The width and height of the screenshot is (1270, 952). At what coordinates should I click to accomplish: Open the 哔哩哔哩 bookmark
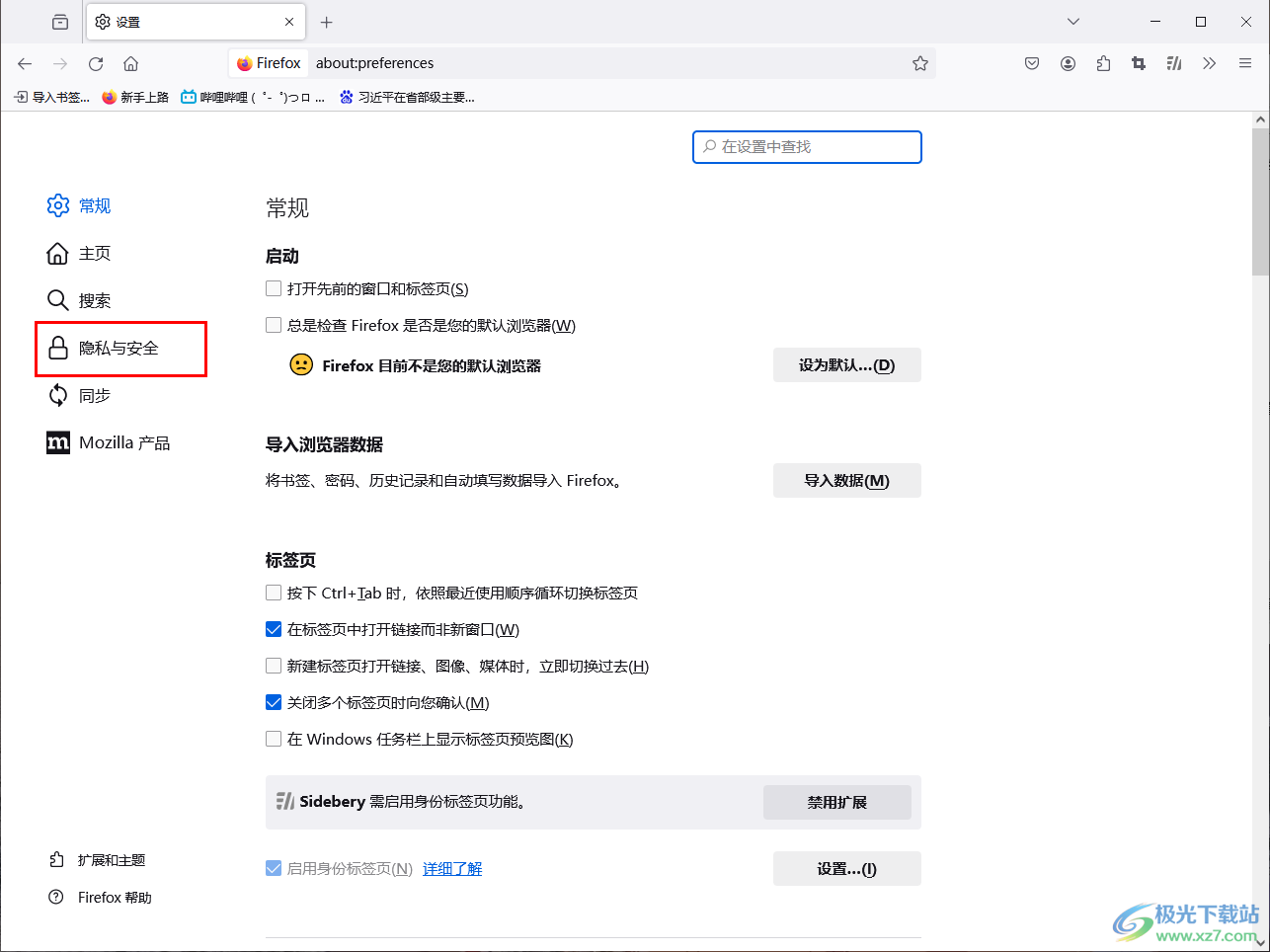(253, 97)
